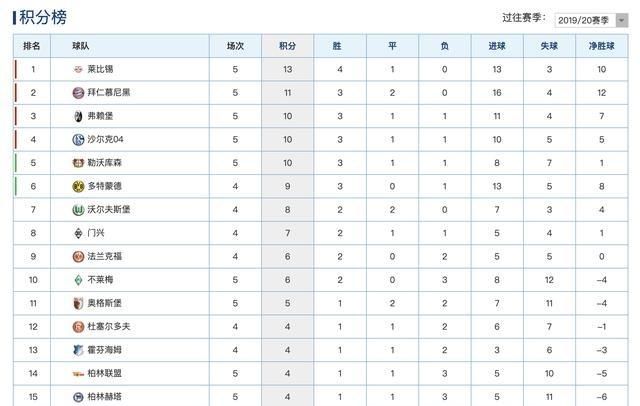Click the Frankfurt (法兰克福) team crest
Screen dimensions: 640x406
pos(78,257)
